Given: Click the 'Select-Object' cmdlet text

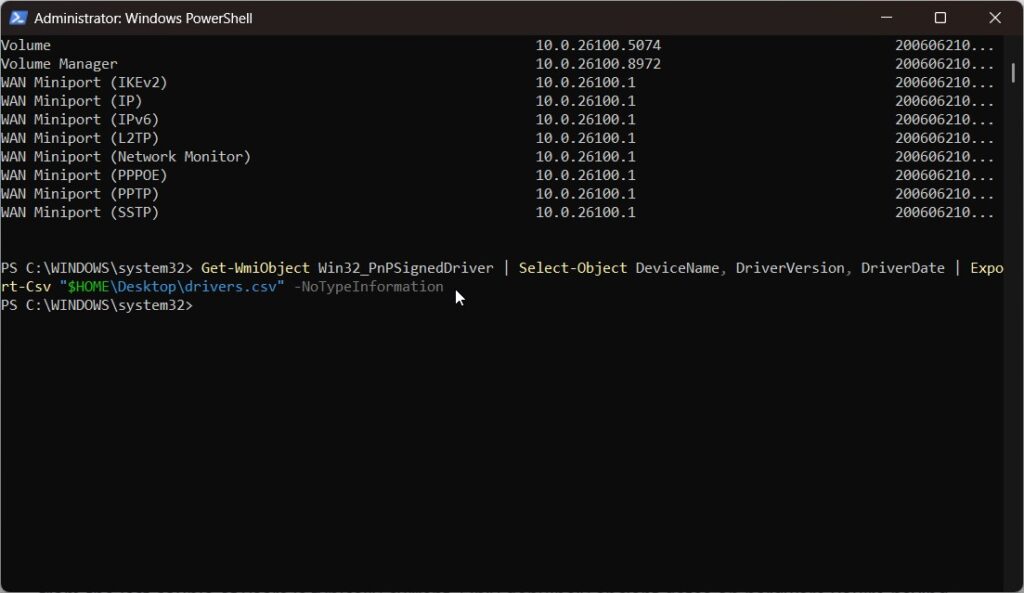Looking at the screenshot, I should (573, 268).
